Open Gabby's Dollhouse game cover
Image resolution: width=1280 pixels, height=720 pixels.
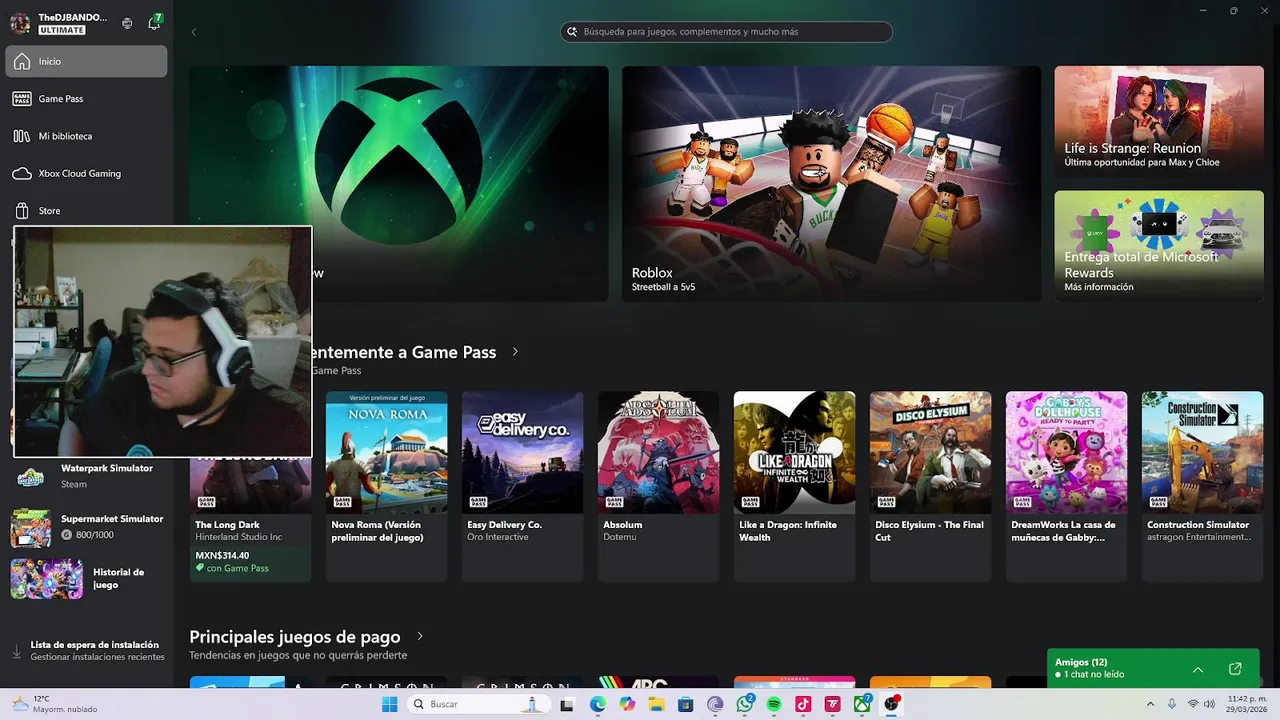1066,452
